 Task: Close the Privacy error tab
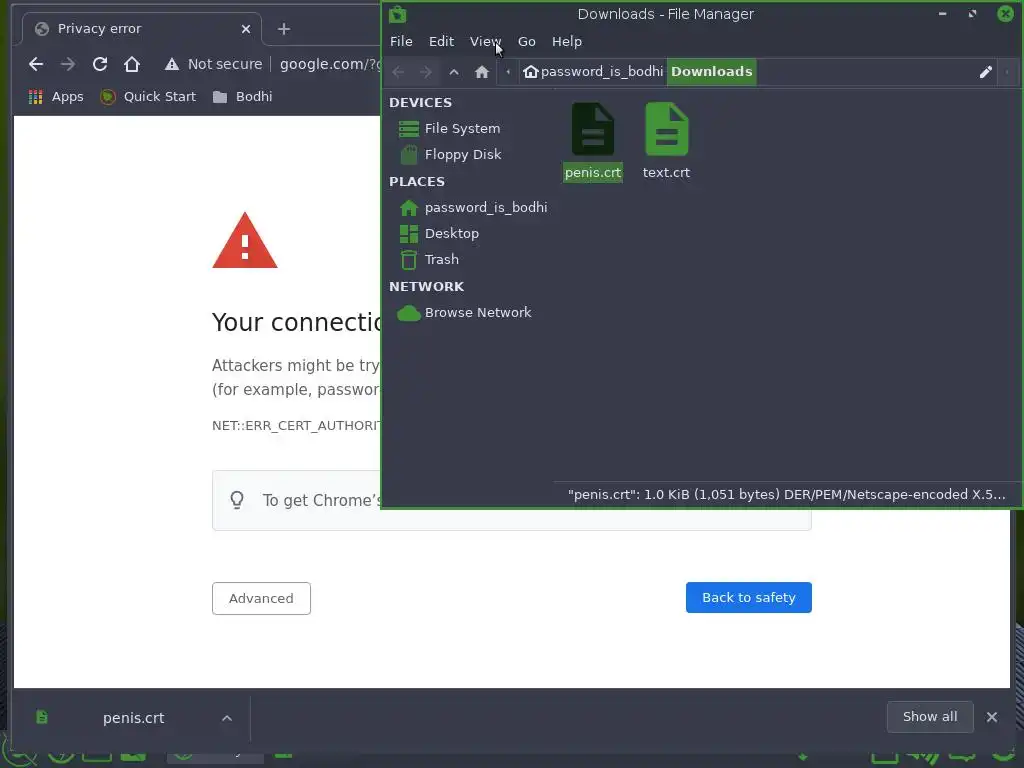(x=246, y=29)
